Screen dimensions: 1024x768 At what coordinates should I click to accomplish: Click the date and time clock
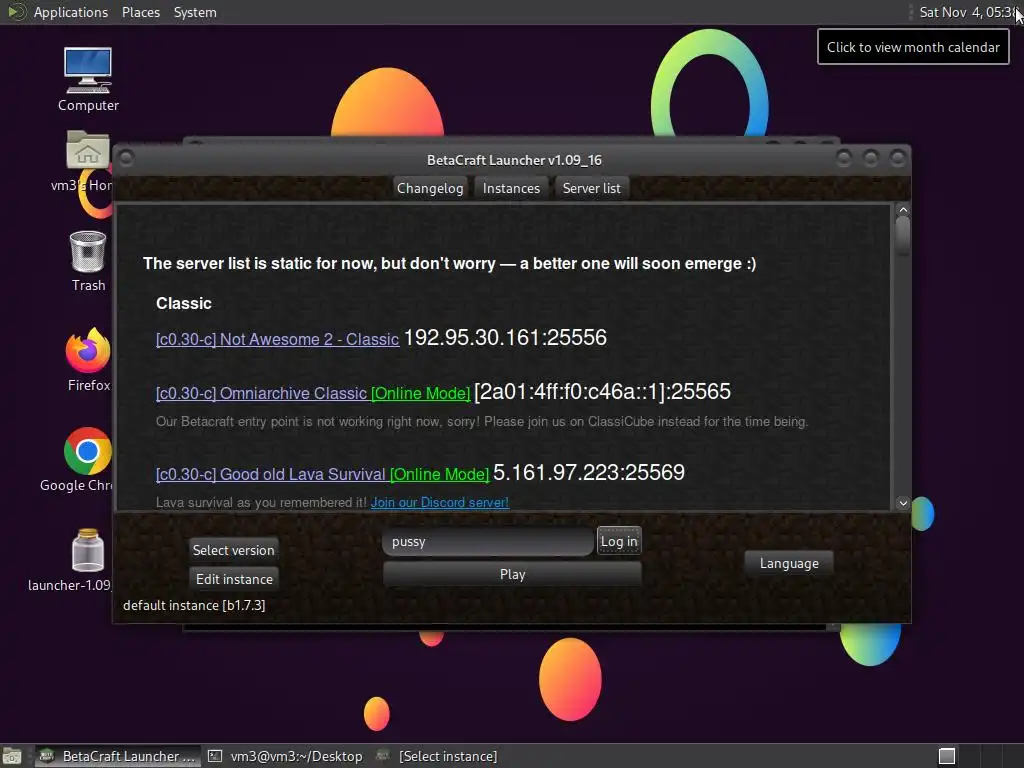click(x=967, y=12)
